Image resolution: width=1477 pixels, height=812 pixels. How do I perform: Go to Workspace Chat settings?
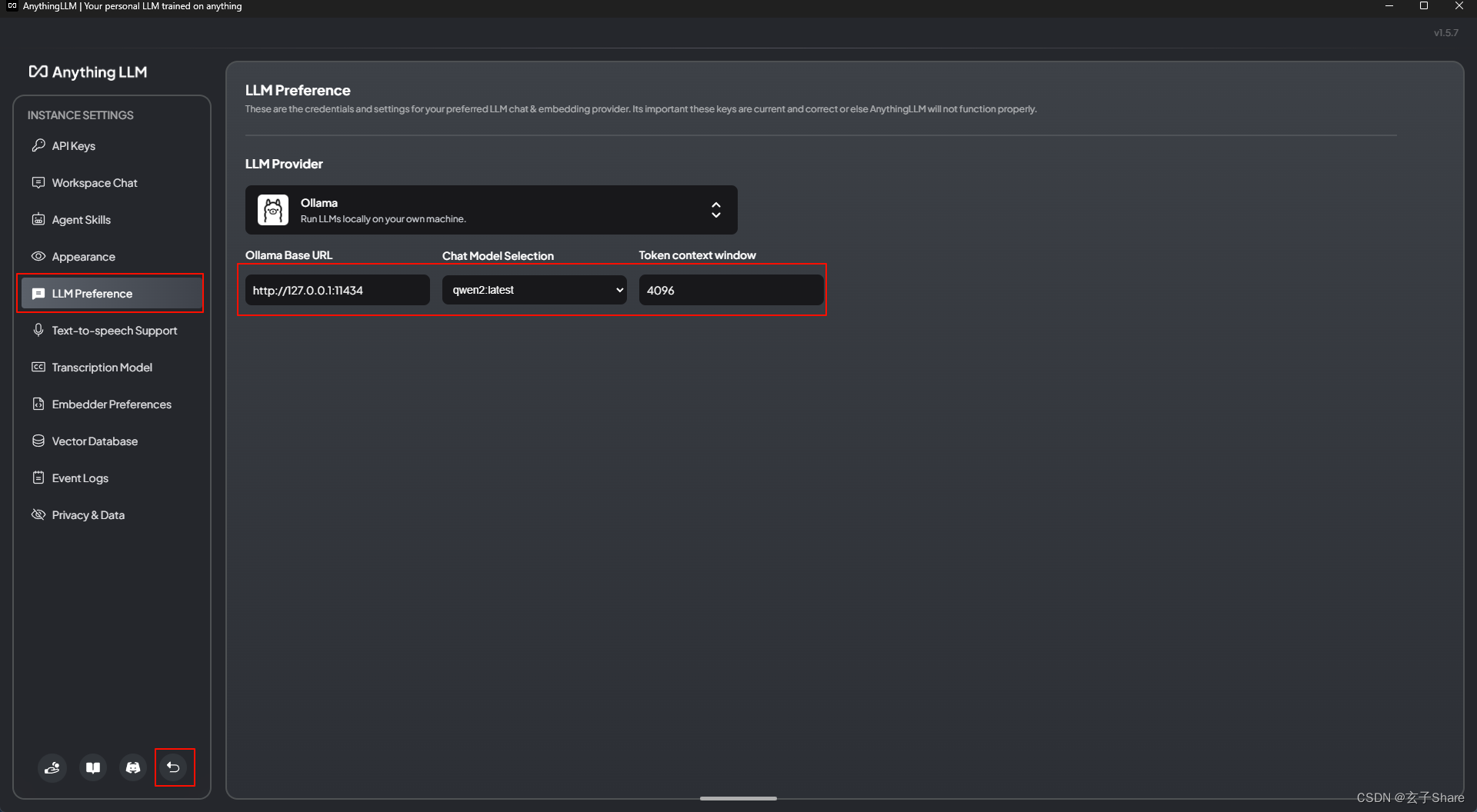[x=112, y=182]
